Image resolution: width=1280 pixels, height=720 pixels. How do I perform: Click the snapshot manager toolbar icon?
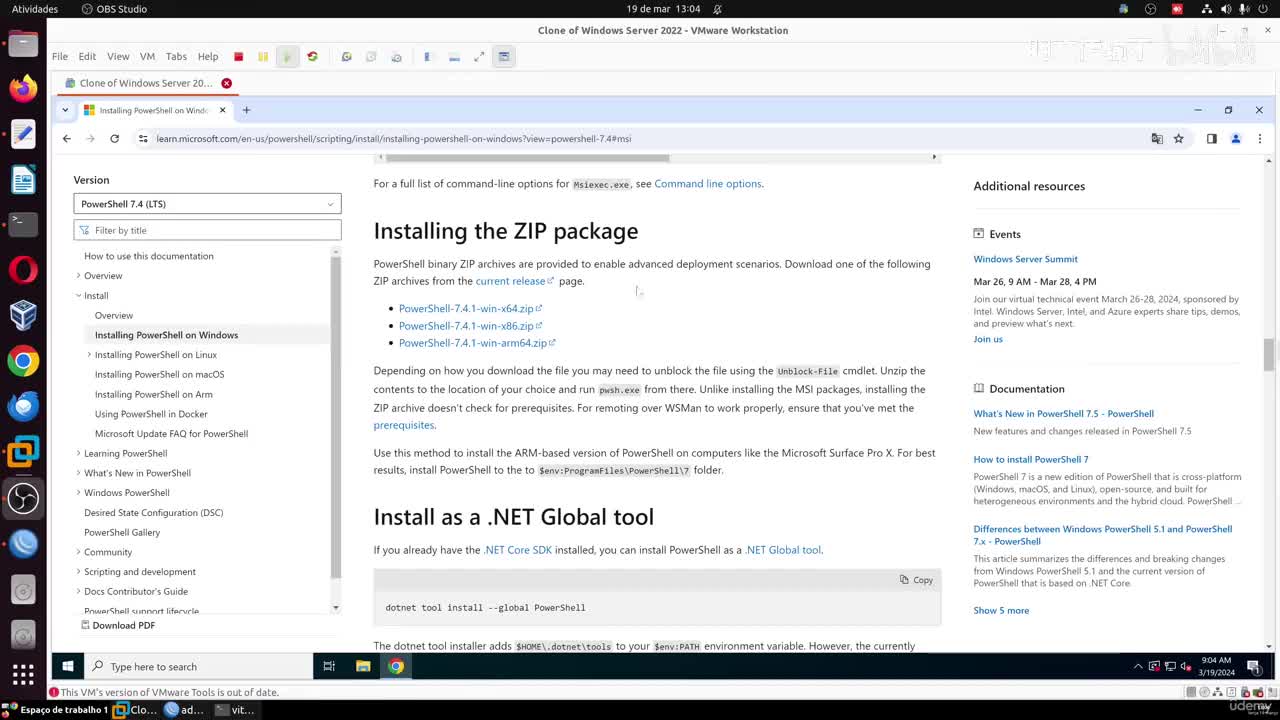point(396,57)
